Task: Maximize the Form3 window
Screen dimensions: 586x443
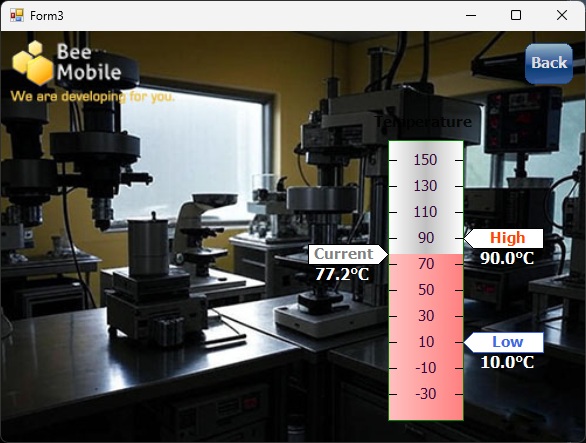Action: [x=516, y=15]
